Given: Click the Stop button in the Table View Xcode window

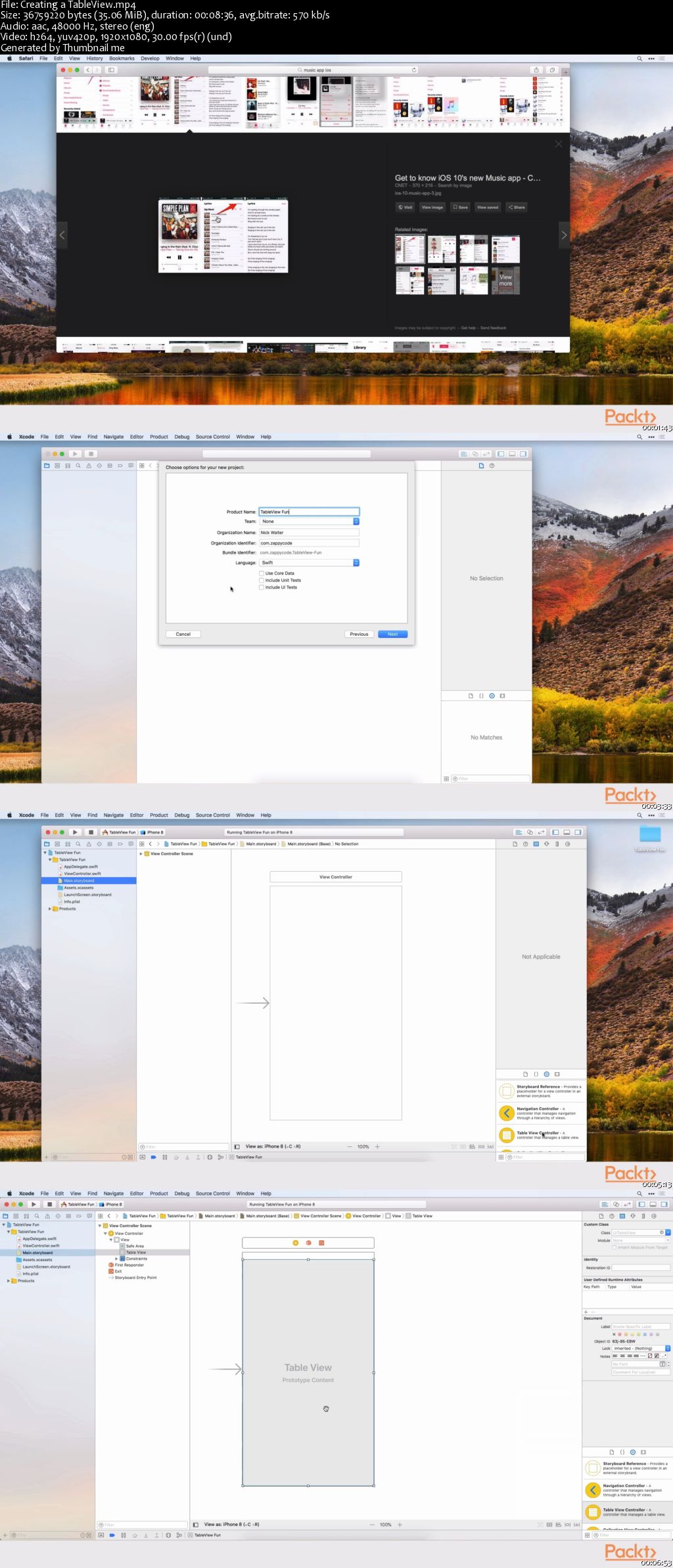Looking at the screenshot, I should point(49,1204).
